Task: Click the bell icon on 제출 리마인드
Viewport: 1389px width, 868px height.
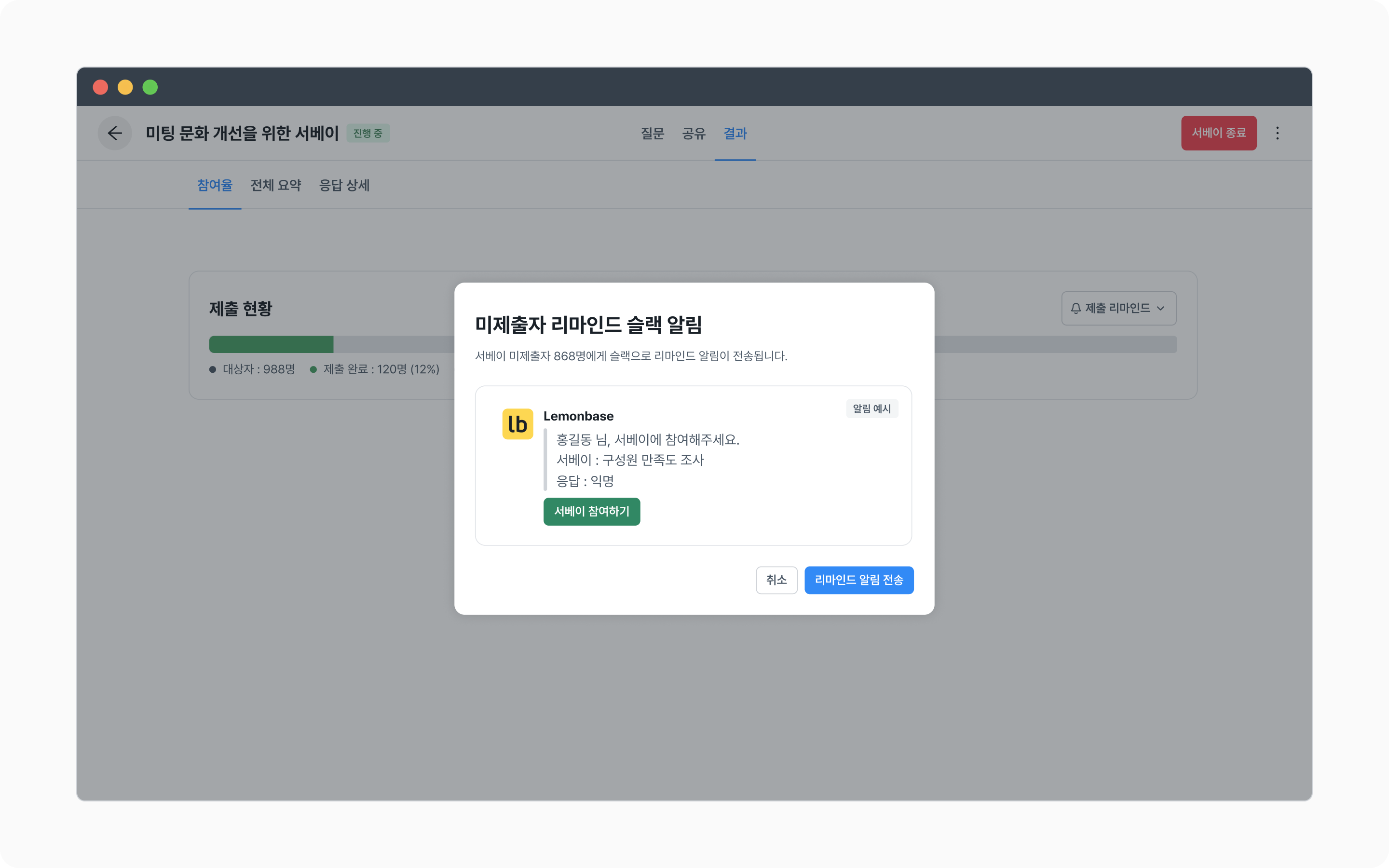Action: (x=1076, y=308)
